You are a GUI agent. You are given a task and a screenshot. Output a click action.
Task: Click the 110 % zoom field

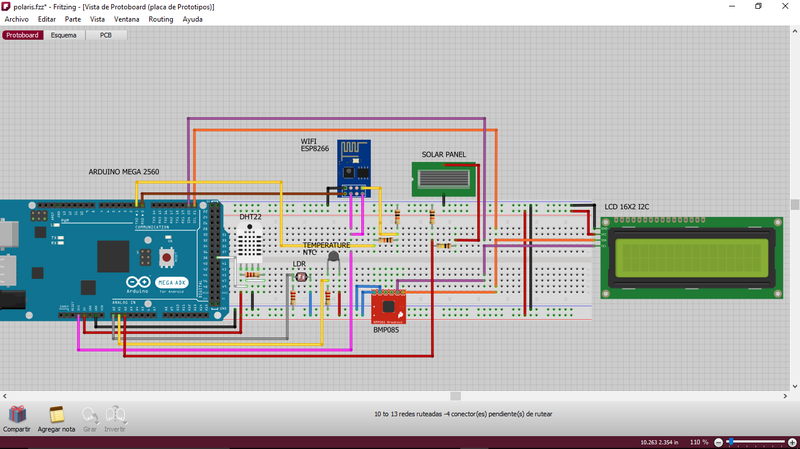(698, 441)
